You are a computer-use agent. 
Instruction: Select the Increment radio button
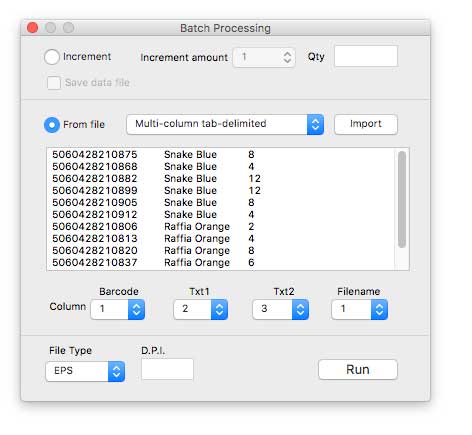point(52,57)
